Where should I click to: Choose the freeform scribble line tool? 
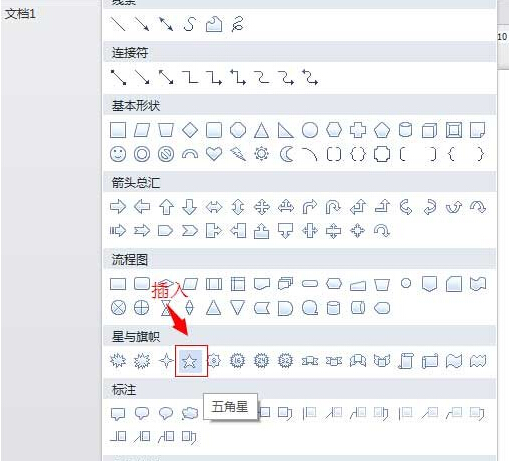tap(237, 25)
